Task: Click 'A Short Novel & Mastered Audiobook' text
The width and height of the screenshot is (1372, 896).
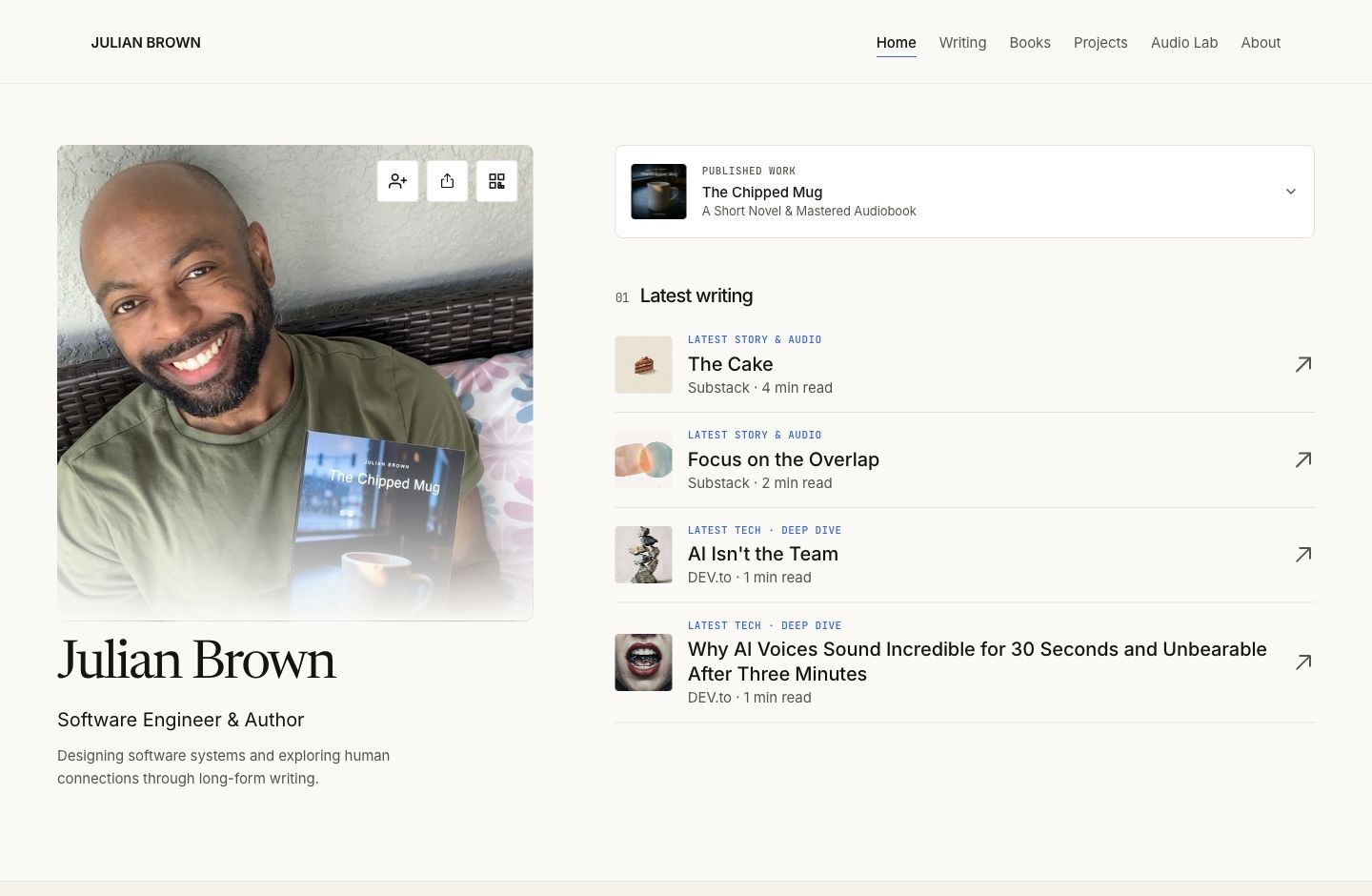Action: tap(809, 212)
